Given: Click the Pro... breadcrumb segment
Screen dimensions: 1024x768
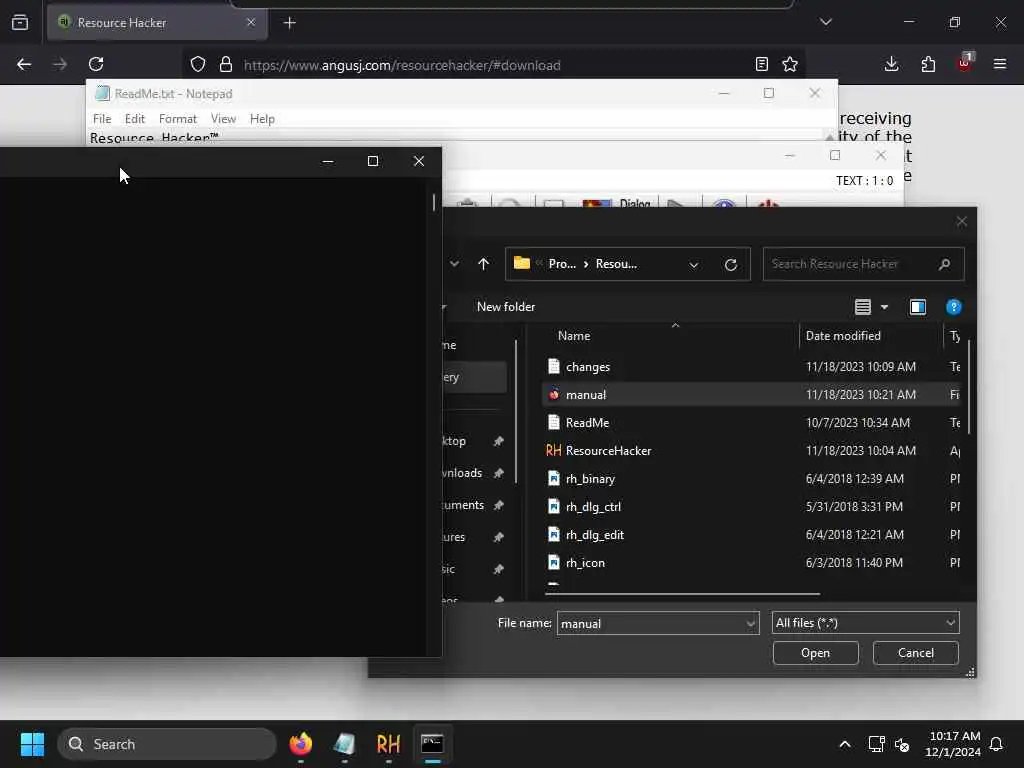Looking at the screenshot, I should coord(562,264).
